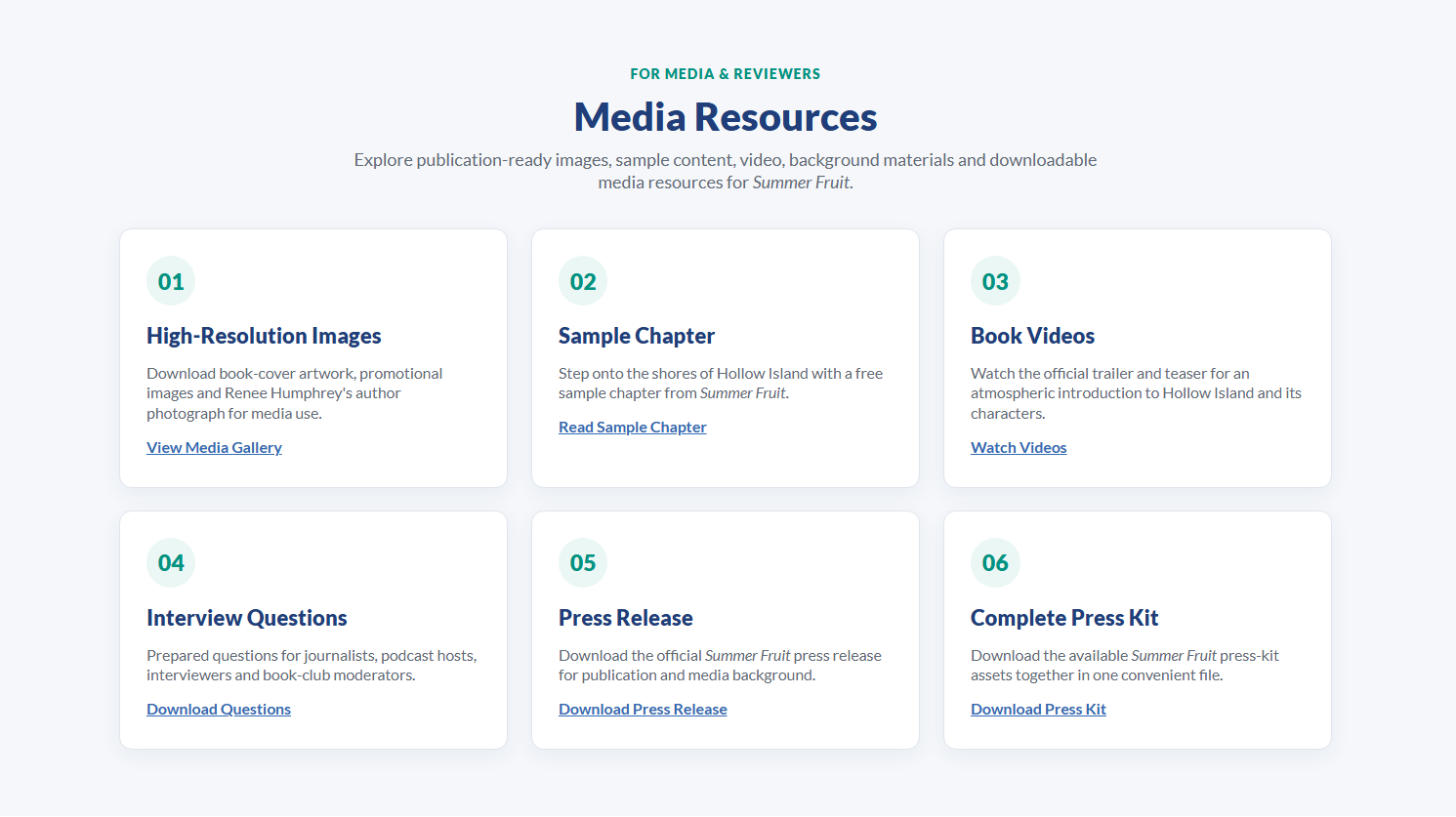This screenshot has width=1456, height=817.
Task: Click the FOR MEDIA & REVIEWERS label
Action: (x=726, y=74)
